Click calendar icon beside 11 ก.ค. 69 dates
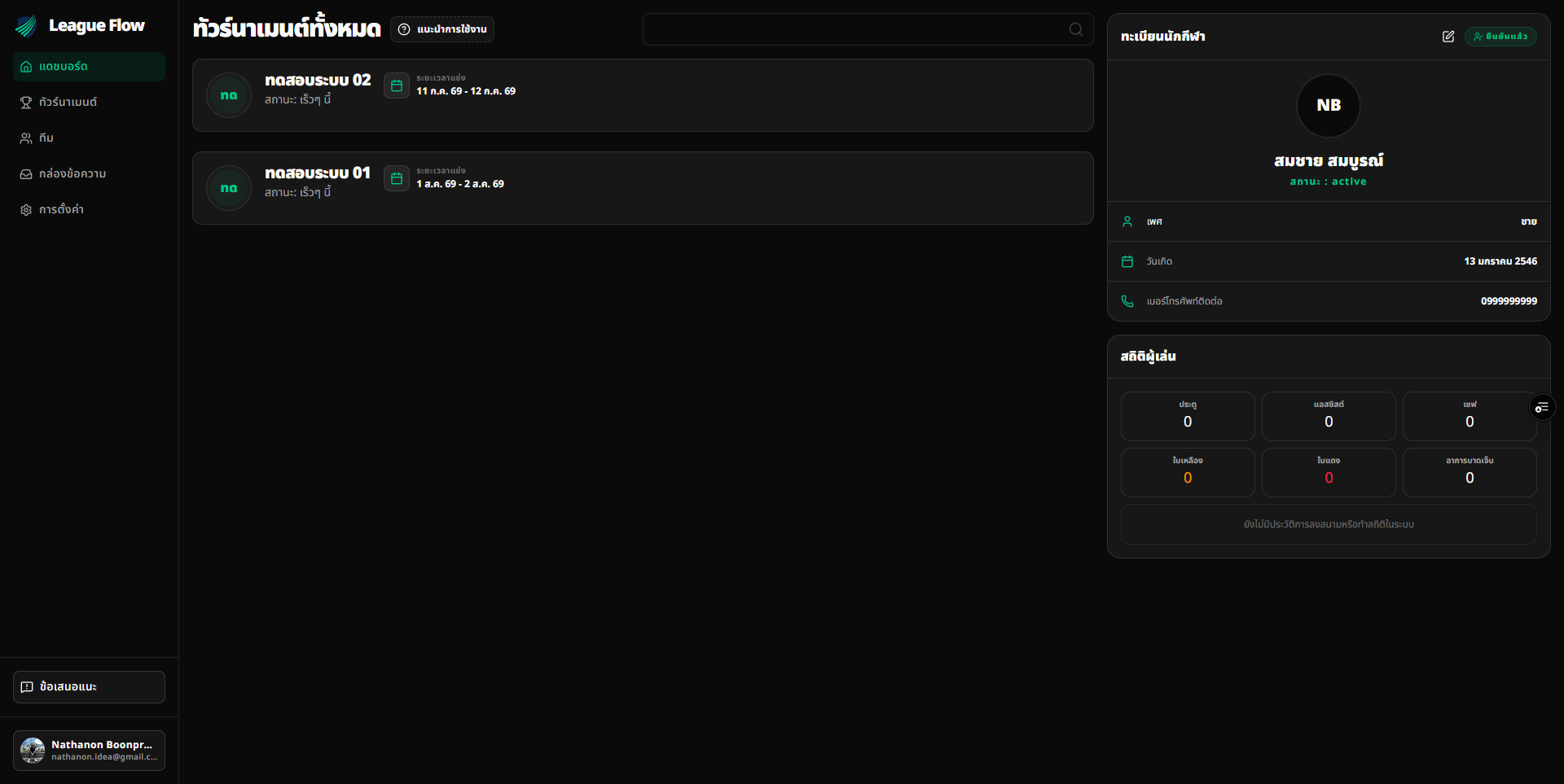 pyautogui.click(x=397, y=85)
